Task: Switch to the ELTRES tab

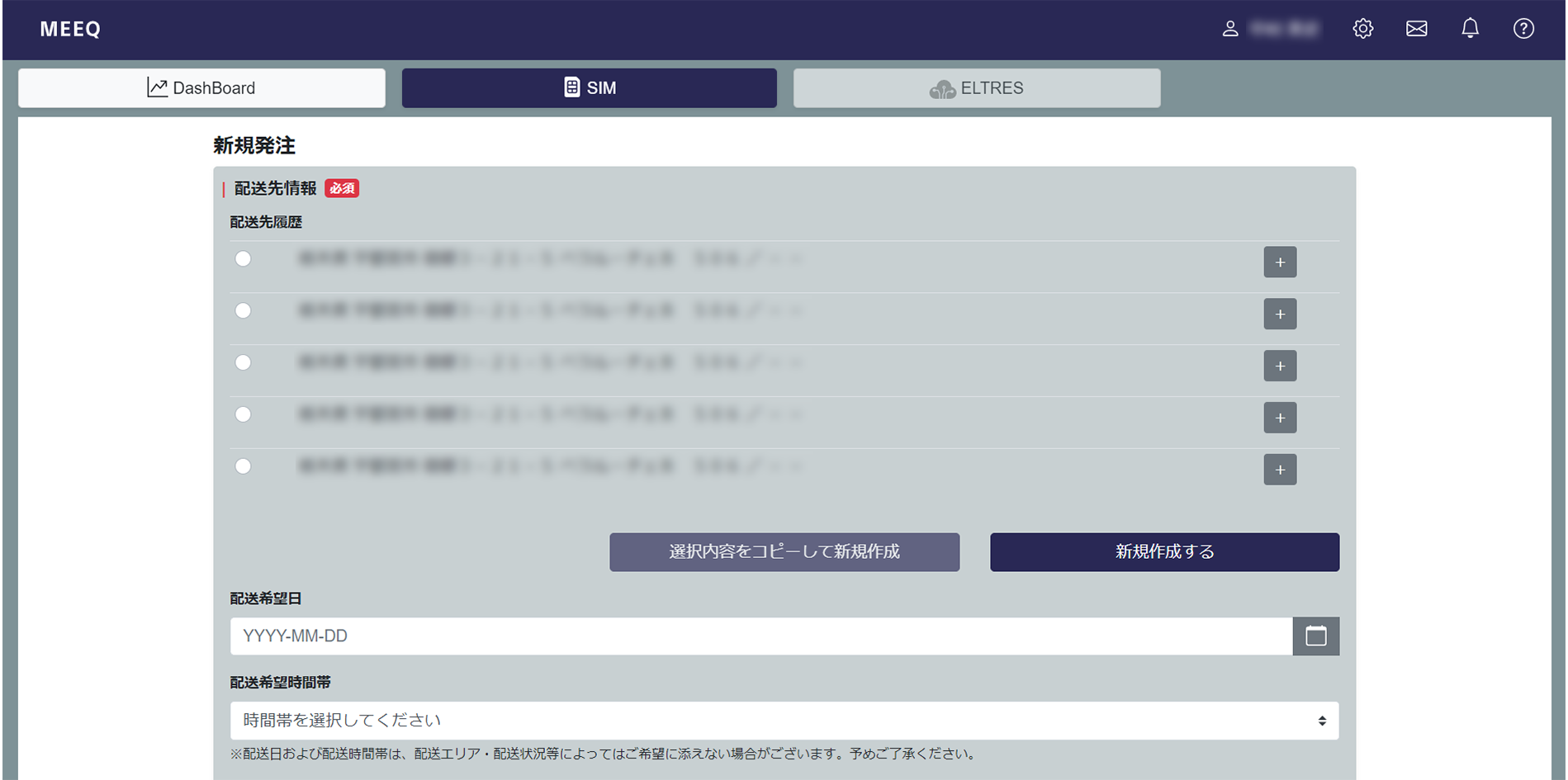Action: [977, 87]
